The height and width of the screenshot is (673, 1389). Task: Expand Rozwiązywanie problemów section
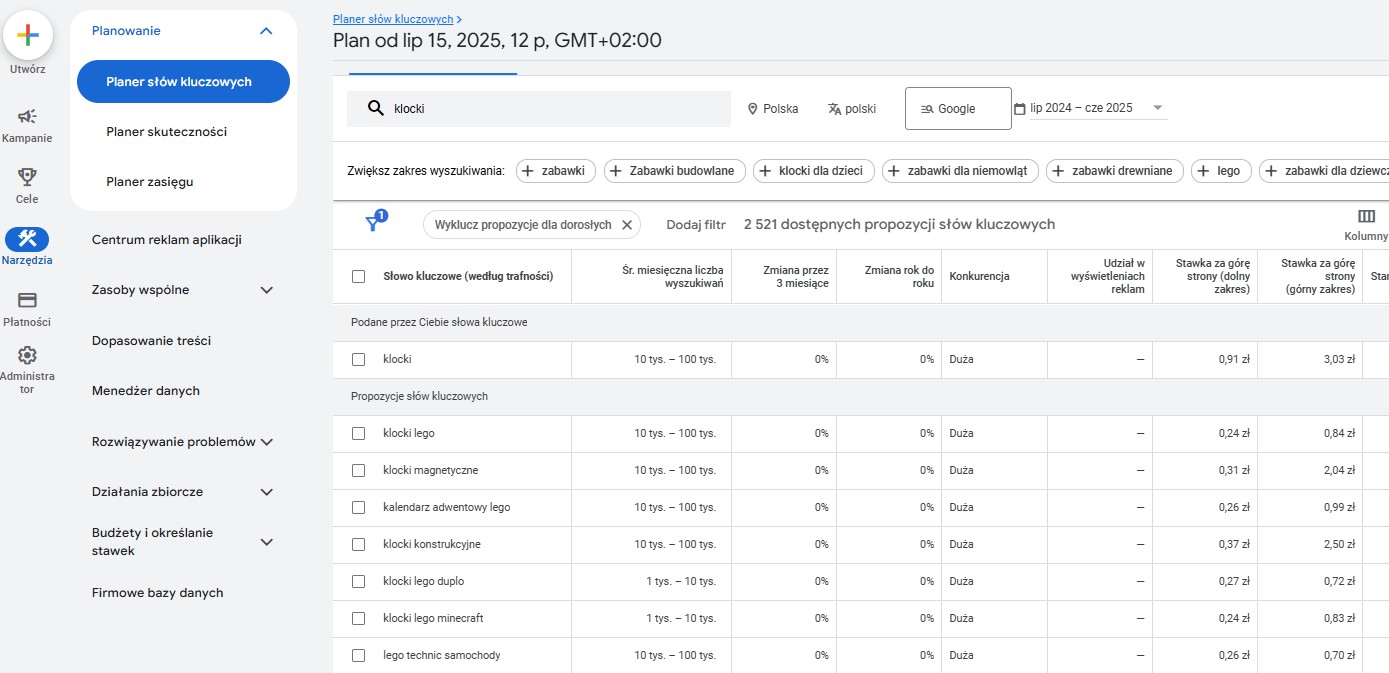(x=266, y=441)
